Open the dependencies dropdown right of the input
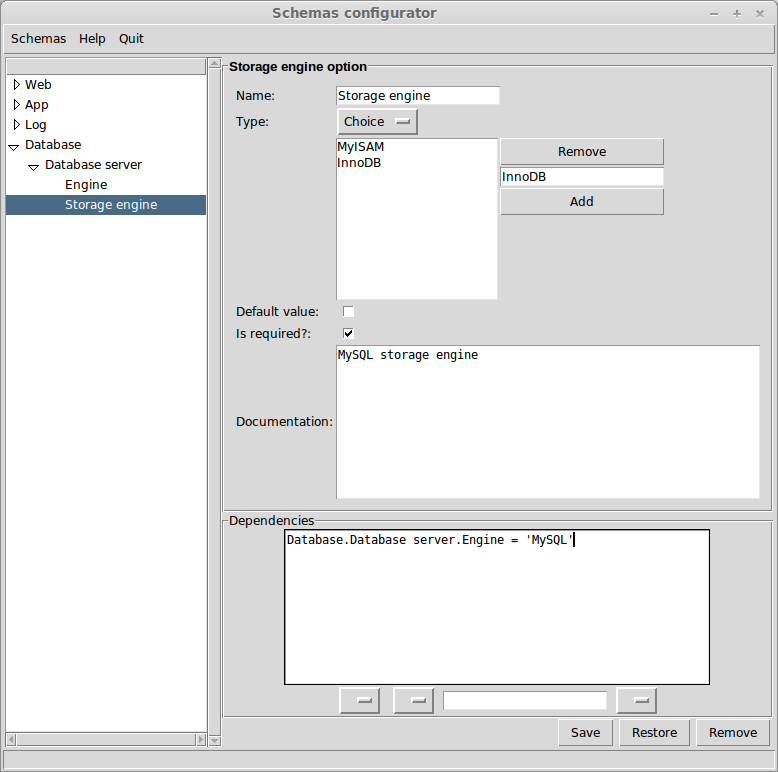Screen dimensions: 778x772 pos(637,701)
